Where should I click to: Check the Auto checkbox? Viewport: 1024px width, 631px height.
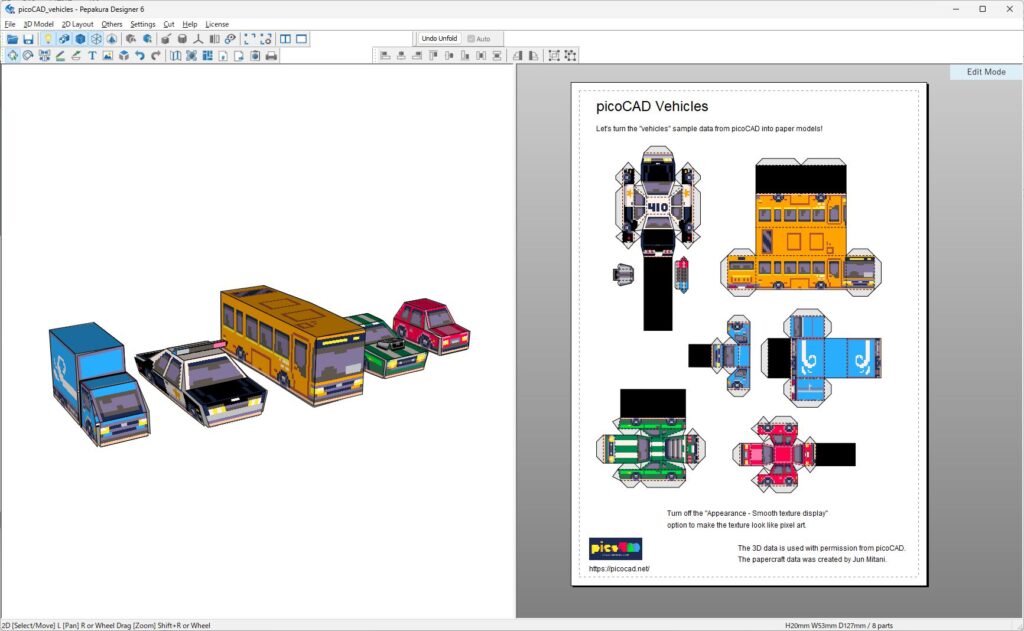click(471, 39)
